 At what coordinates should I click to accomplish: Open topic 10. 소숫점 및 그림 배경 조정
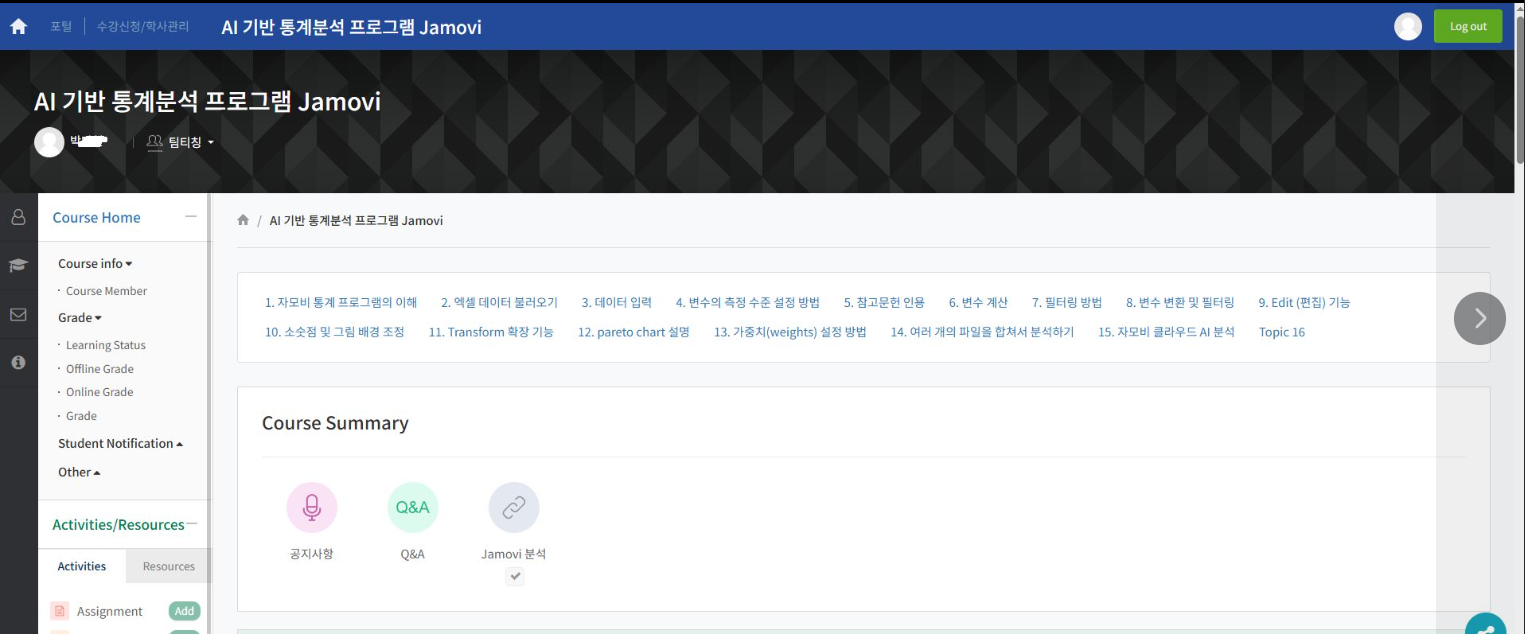(335, 332)
